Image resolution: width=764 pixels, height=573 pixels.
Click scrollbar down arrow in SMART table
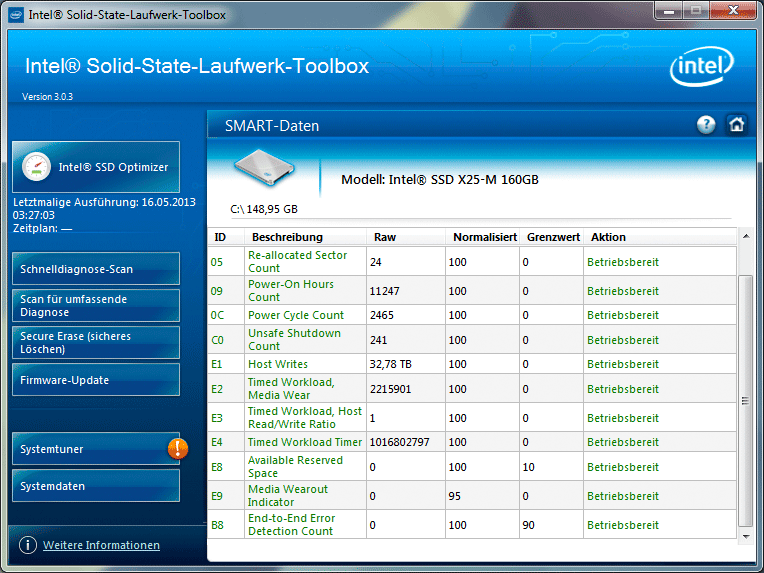[x=745, y=536]
